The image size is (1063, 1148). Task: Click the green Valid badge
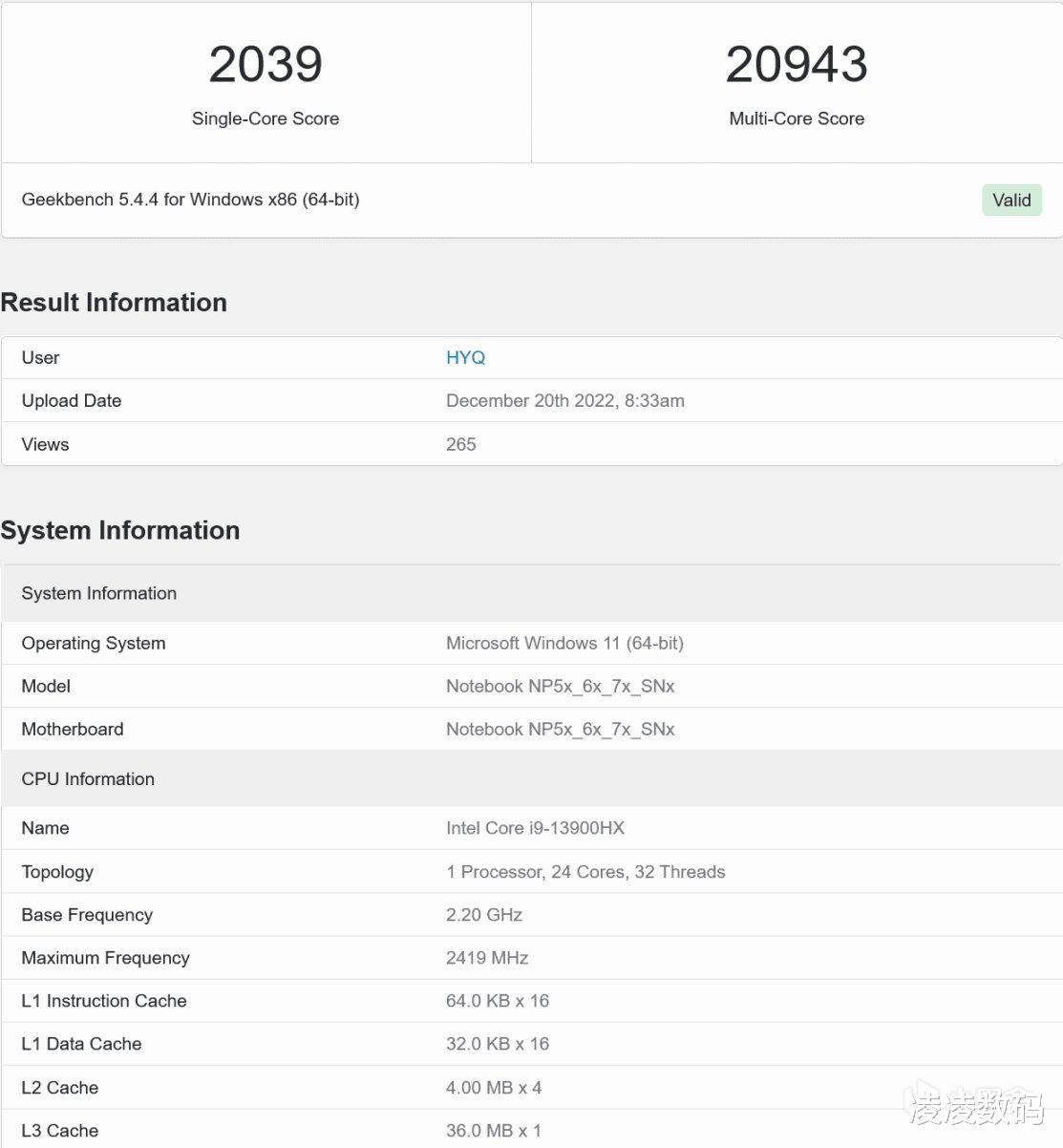click(1011, 200)
